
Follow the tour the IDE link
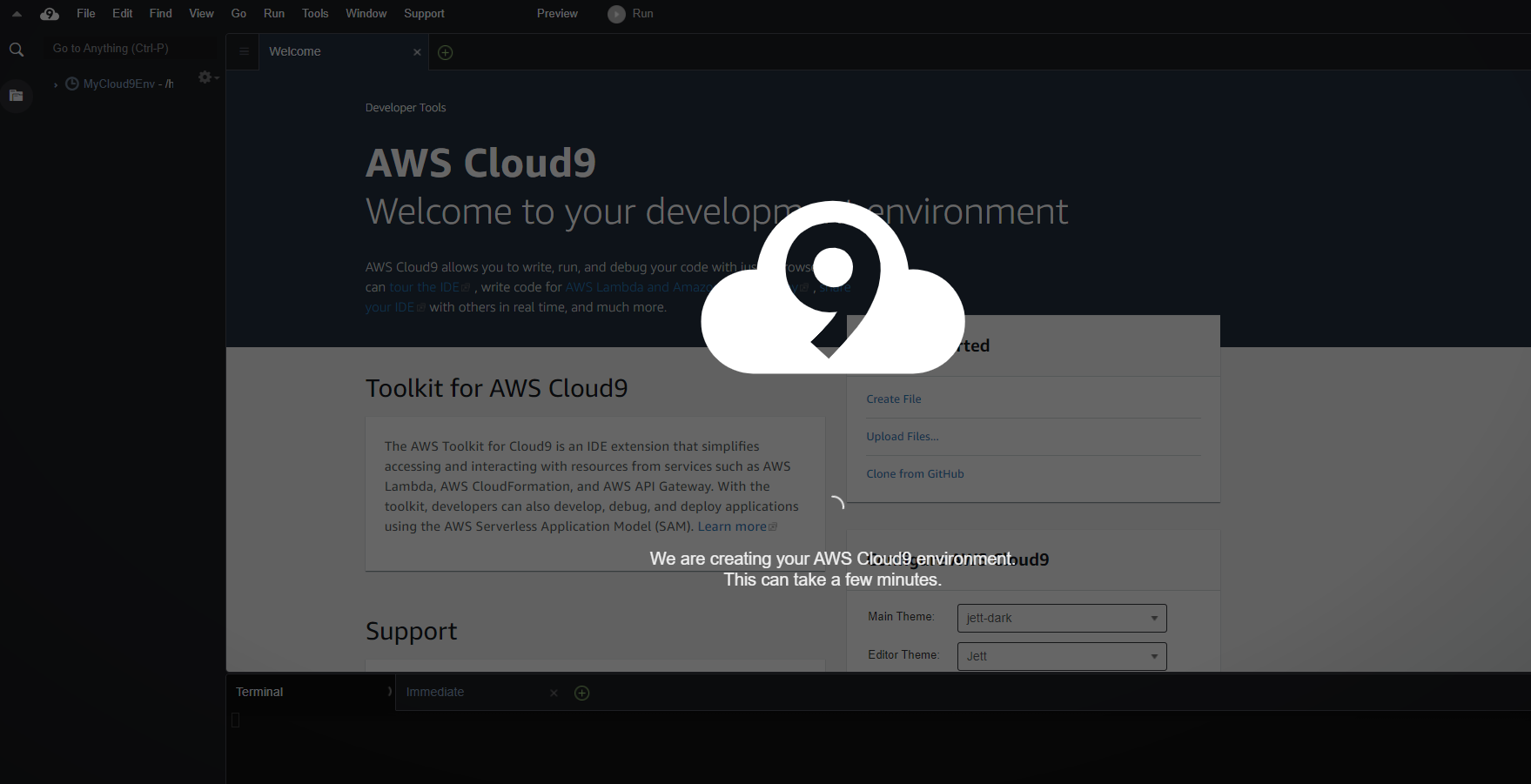429,287
